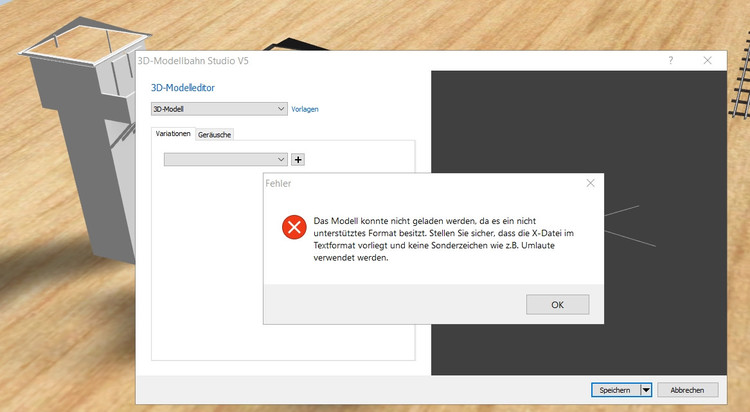This screenshot has height=412, width=750.
Task: Click the 3D-Modelleditor heading
Action: point(183,88)
